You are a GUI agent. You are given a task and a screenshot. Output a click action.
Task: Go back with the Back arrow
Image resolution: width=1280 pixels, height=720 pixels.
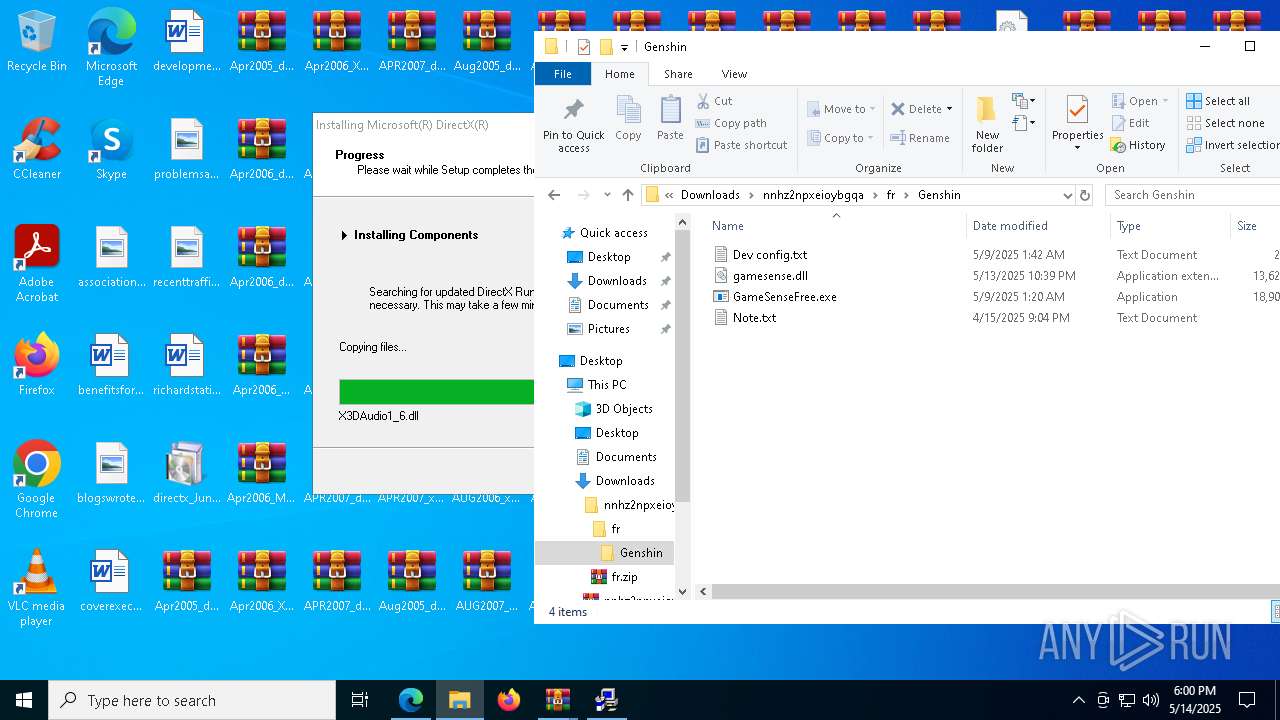[x=554, y=195]
